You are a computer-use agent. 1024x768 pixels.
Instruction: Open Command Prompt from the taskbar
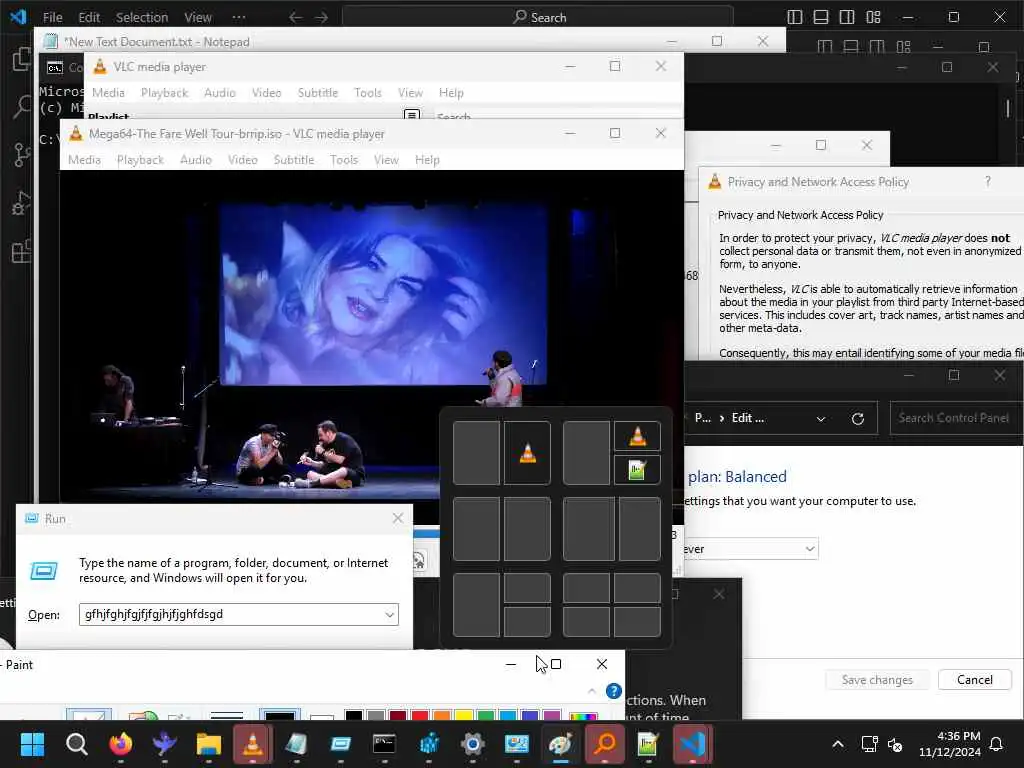pos(384,744)
